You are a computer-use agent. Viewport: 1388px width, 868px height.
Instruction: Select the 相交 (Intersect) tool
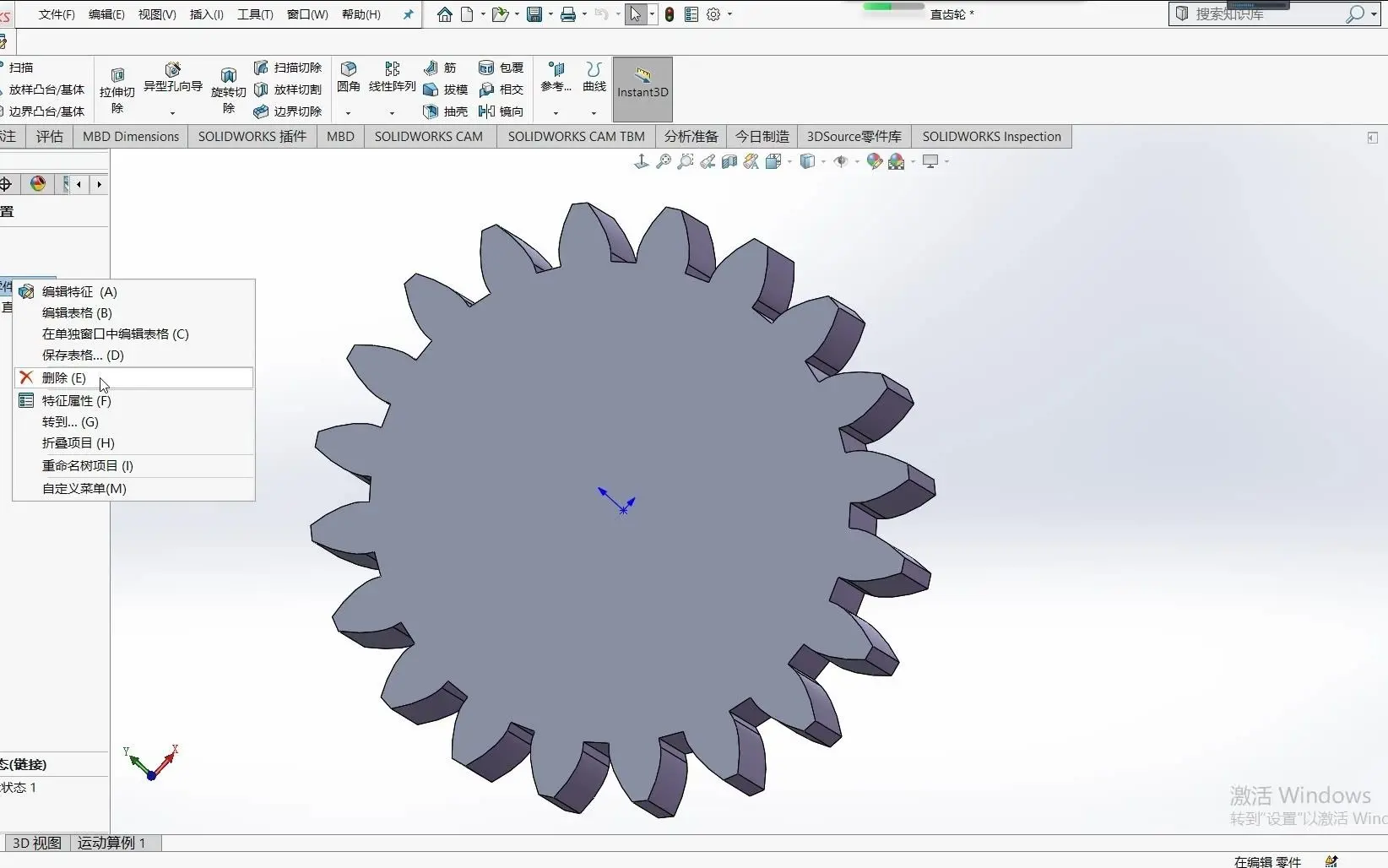click(x=502, y=90)
